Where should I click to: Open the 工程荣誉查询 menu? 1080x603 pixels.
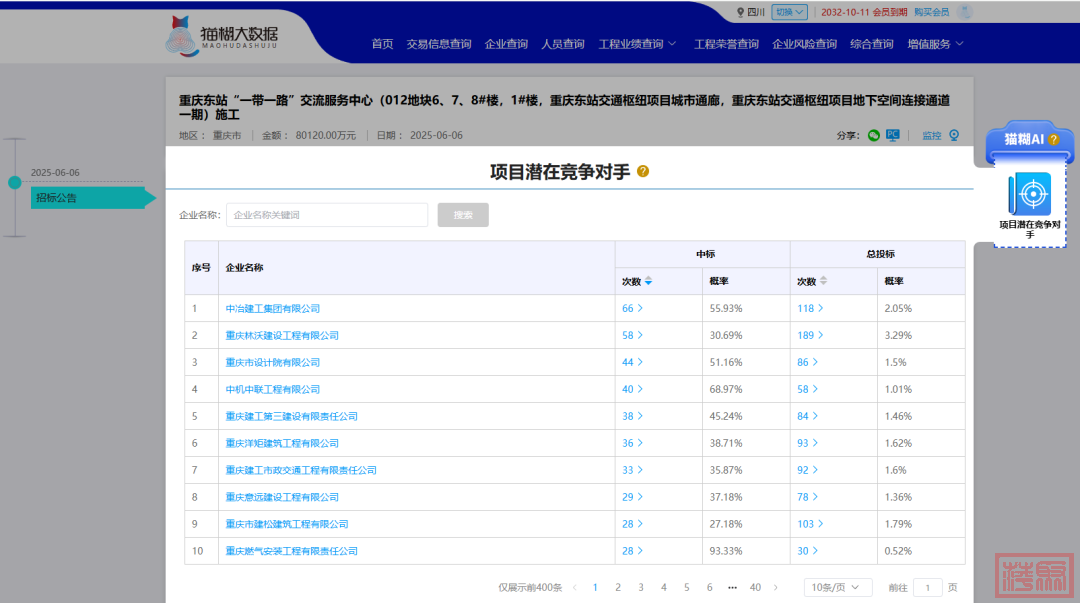click(x=726, y=44)
